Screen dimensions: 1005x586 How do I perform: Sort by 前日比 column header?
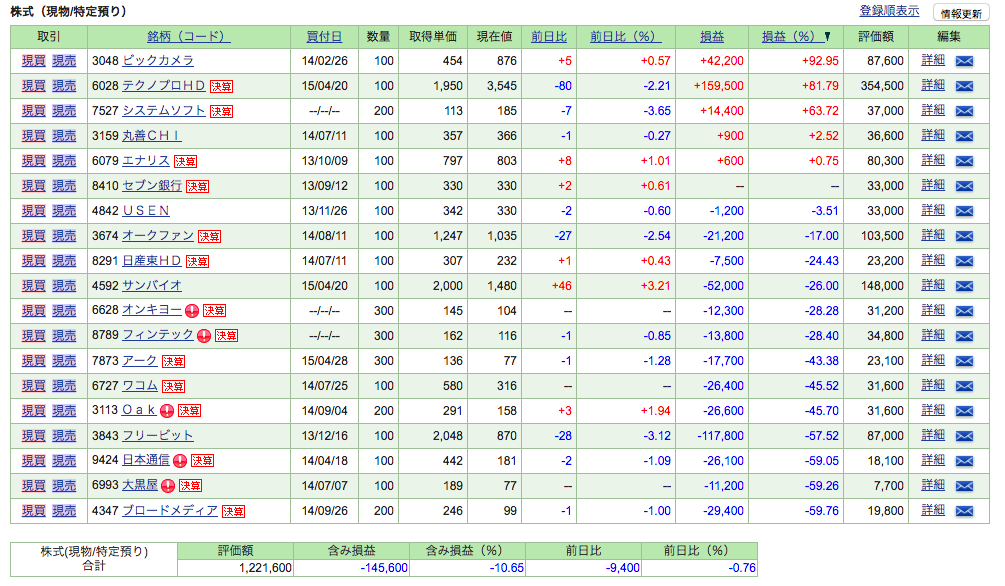coord(549,37)
